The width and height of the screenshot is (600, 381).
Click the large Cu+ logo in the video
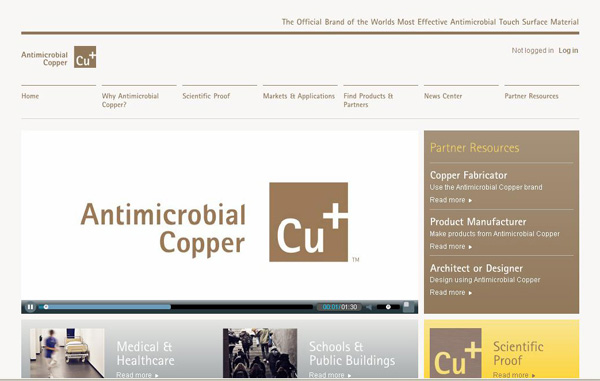pyautogui.click(x=309, y=222)
